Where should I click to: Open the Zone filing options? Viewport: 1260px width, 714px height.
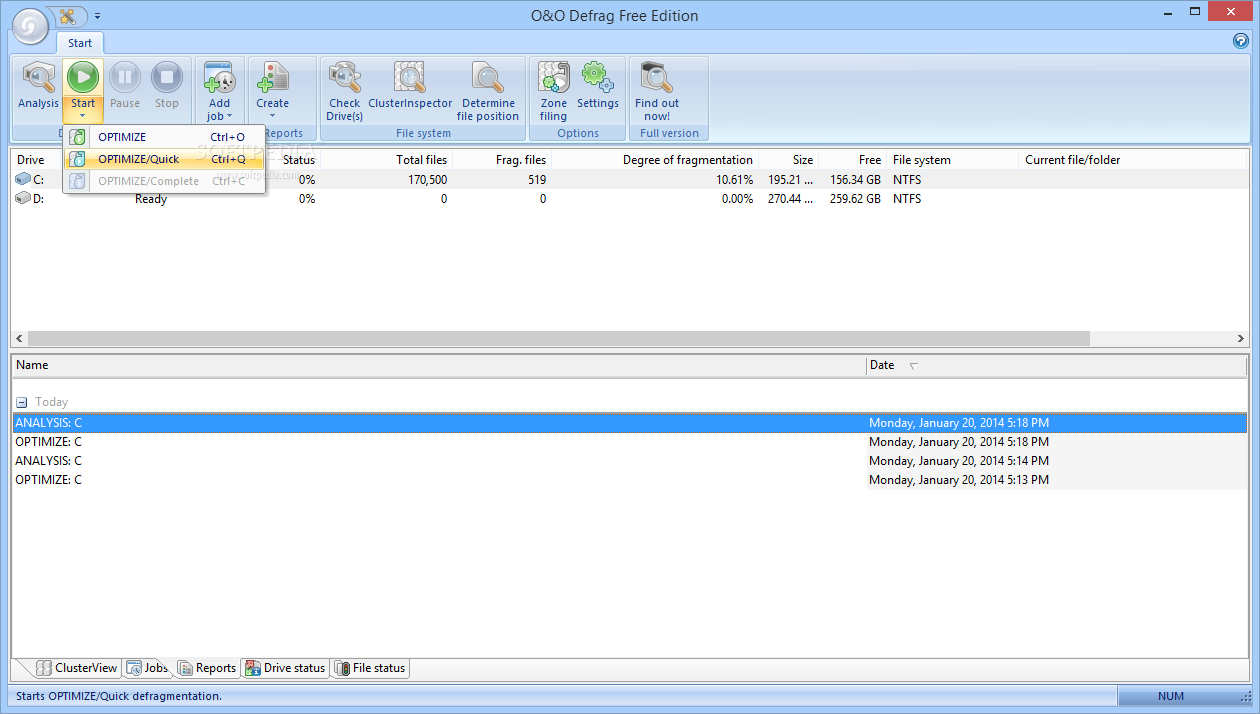553,91
